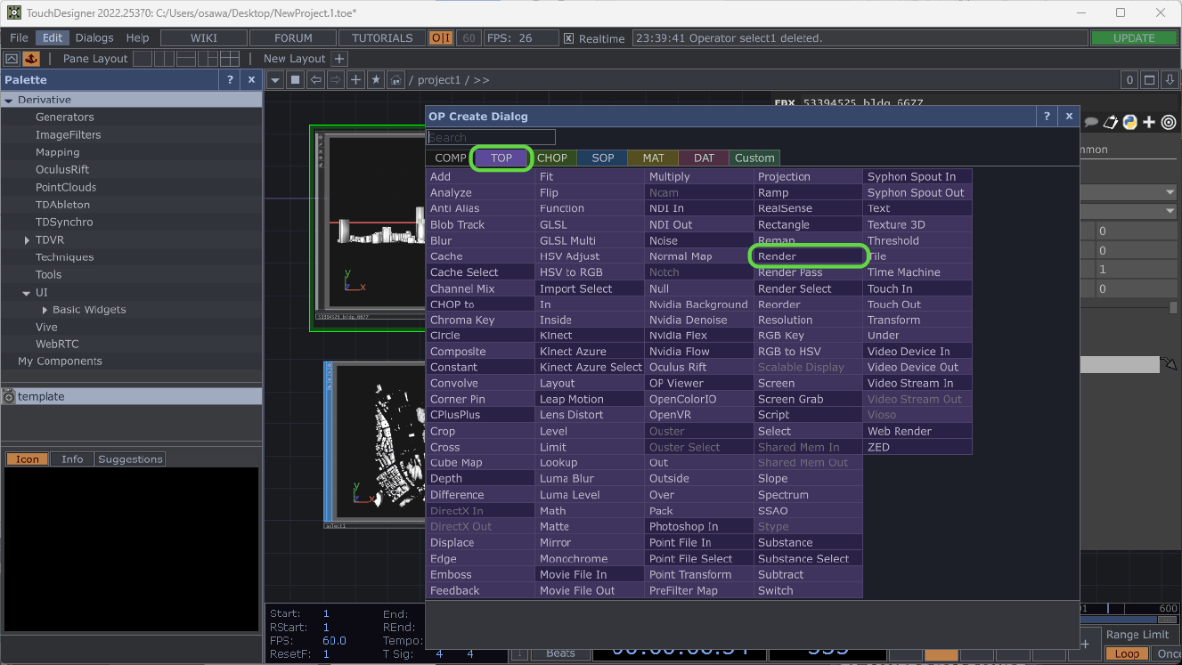Image resolution: width=1182 pixels, height=665 pixels.
Task: Open the TUTORIALS link button
Action: pyautogui.click(x=382, y=38)
